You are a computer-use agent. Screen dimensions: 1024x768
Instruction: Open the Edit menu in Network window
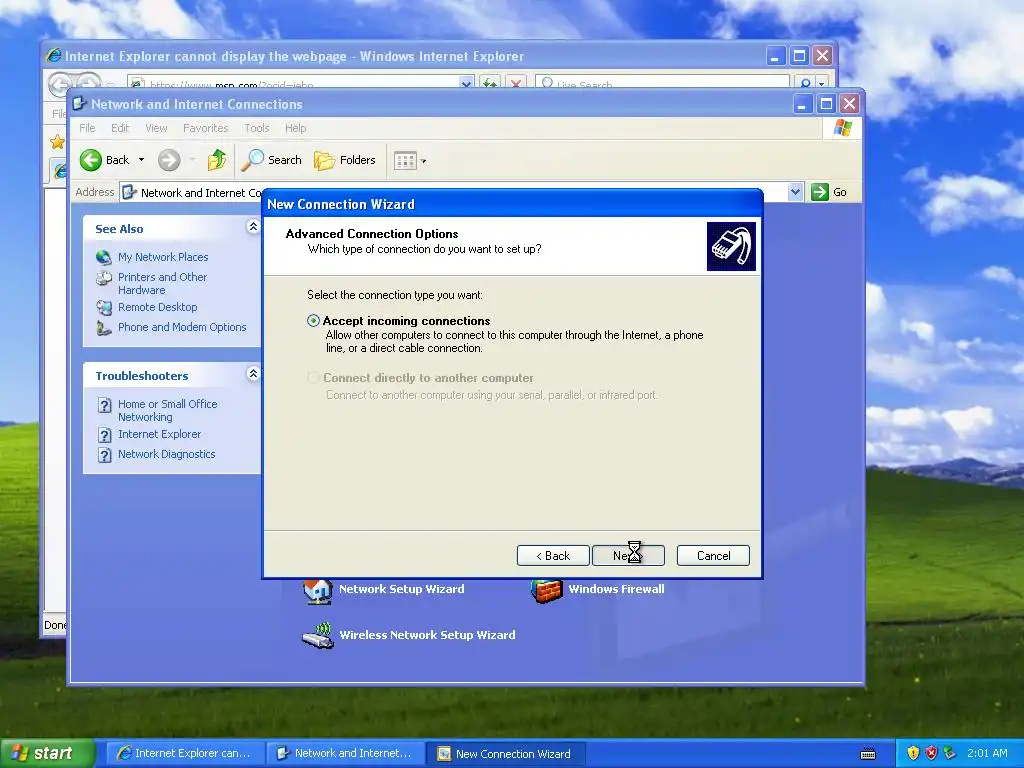(120, 128)
